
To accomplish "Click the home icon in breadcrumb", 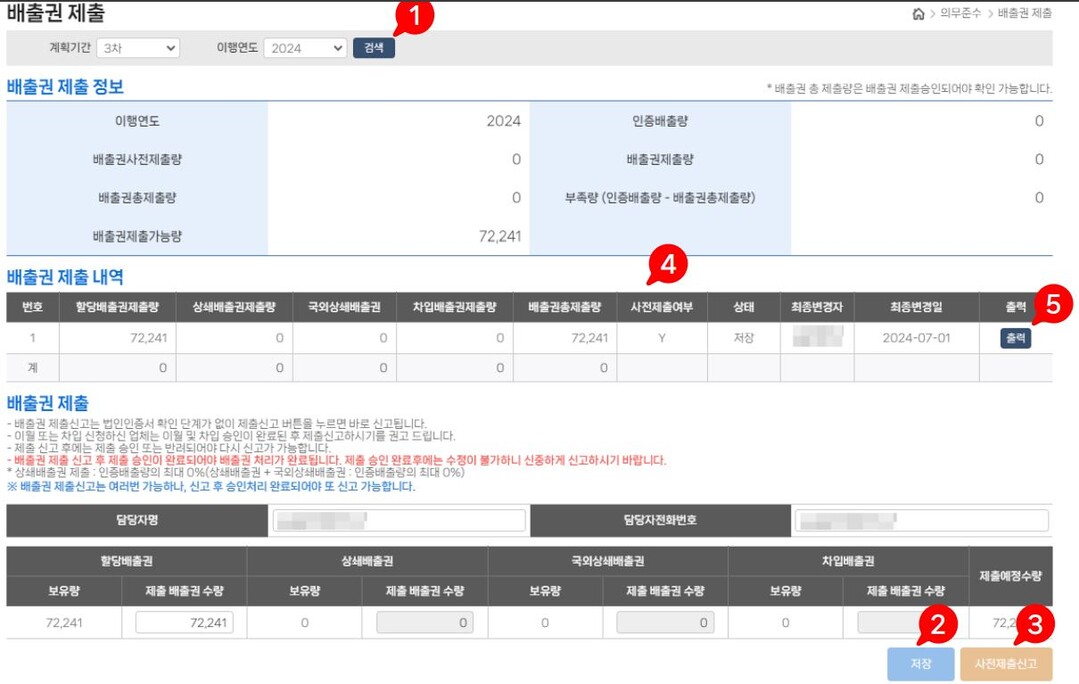I will (918, 14).
